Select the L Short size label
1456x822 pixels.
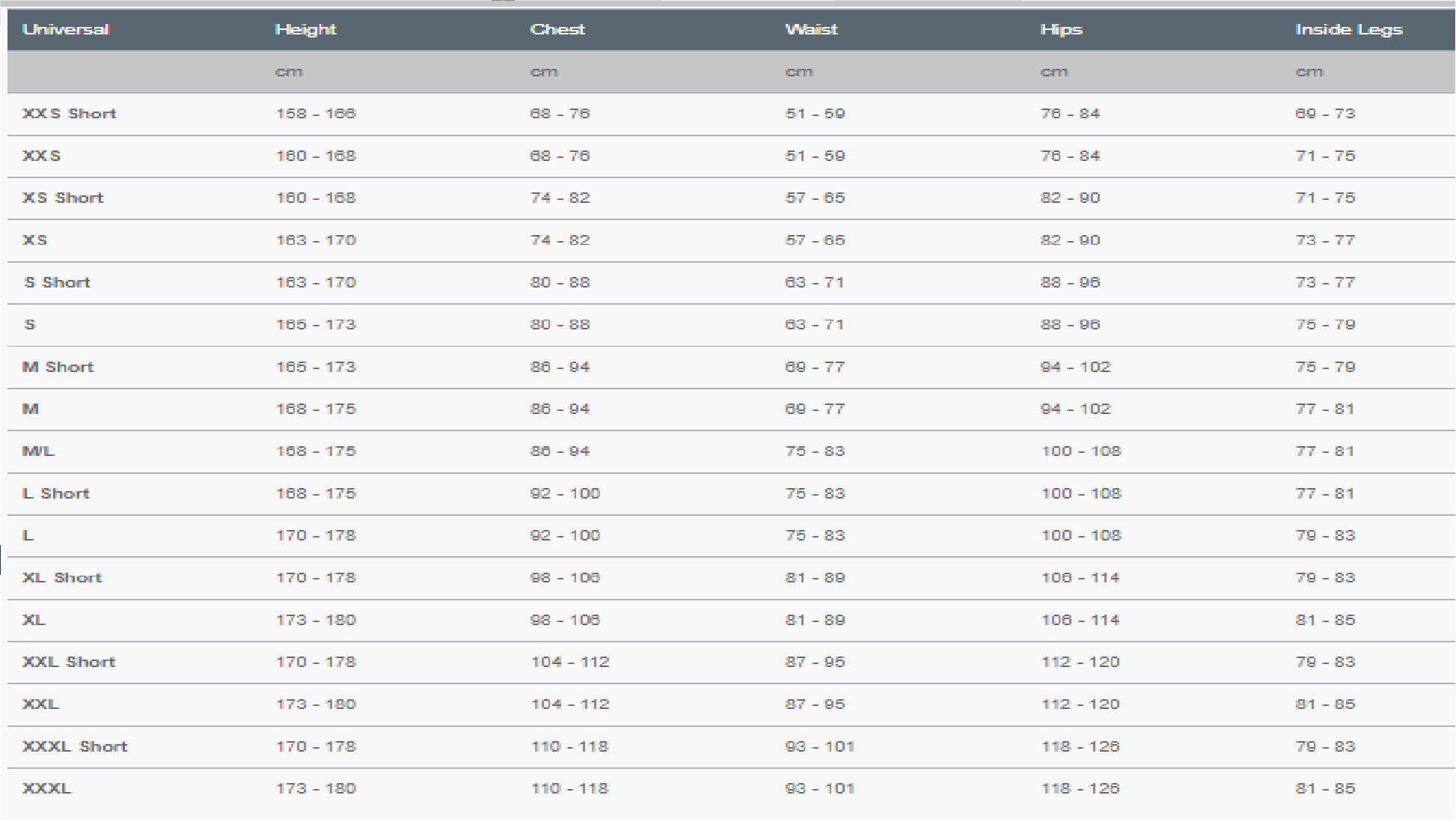pyautogui.click(x=56, y=494)
